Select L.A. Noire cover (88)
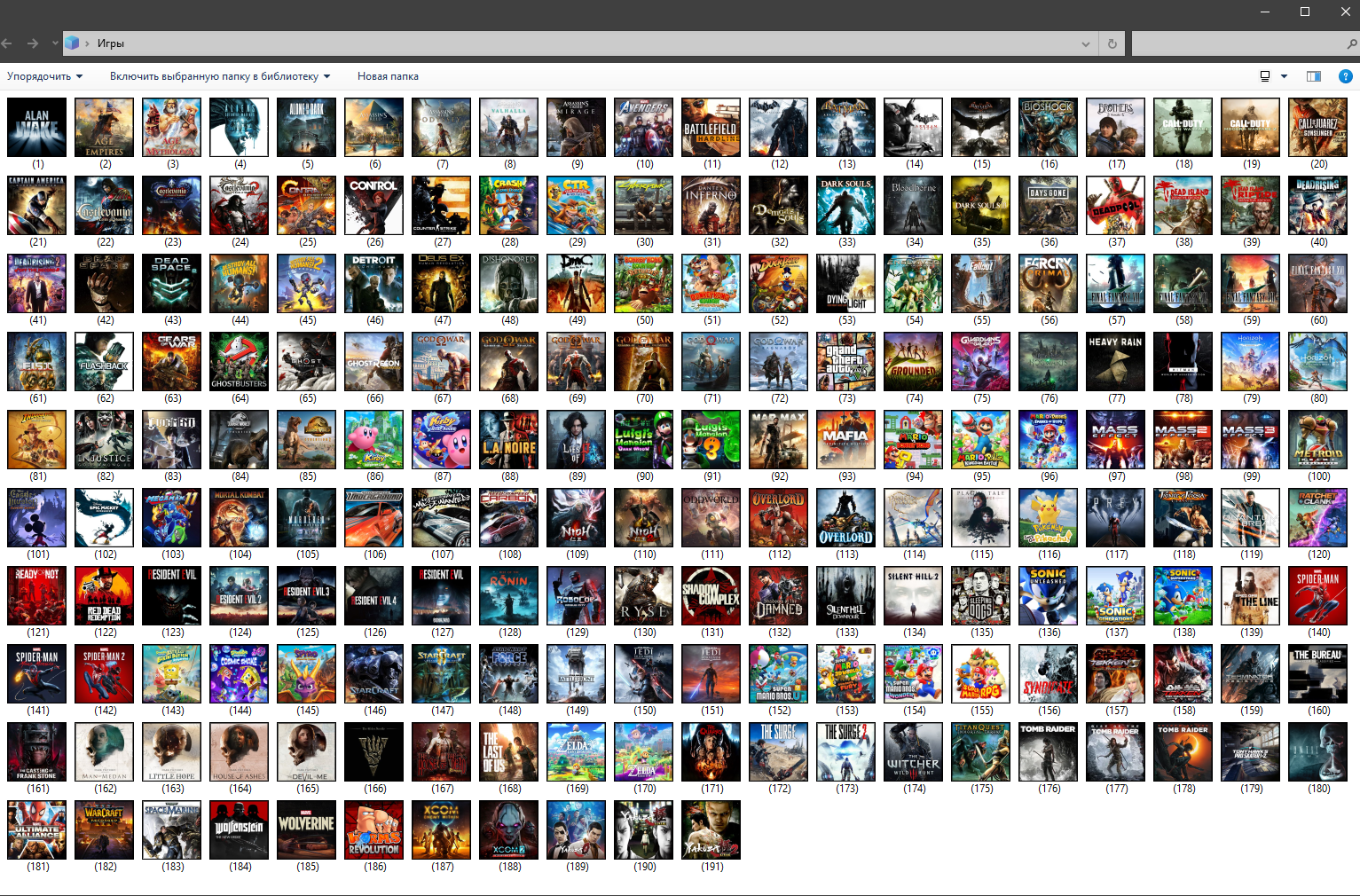 coord(509,440)
